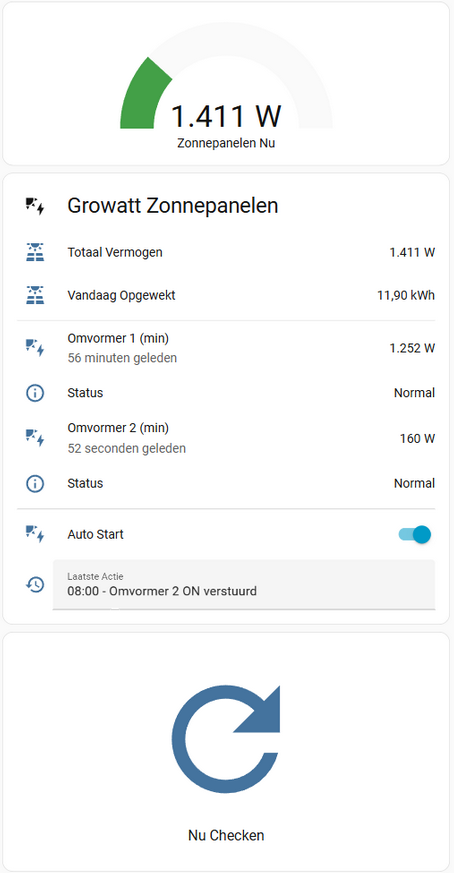Screen dimensions: 454x873
Task: Click Normal status value for Omvormer 2
Action: pos(414,483)
